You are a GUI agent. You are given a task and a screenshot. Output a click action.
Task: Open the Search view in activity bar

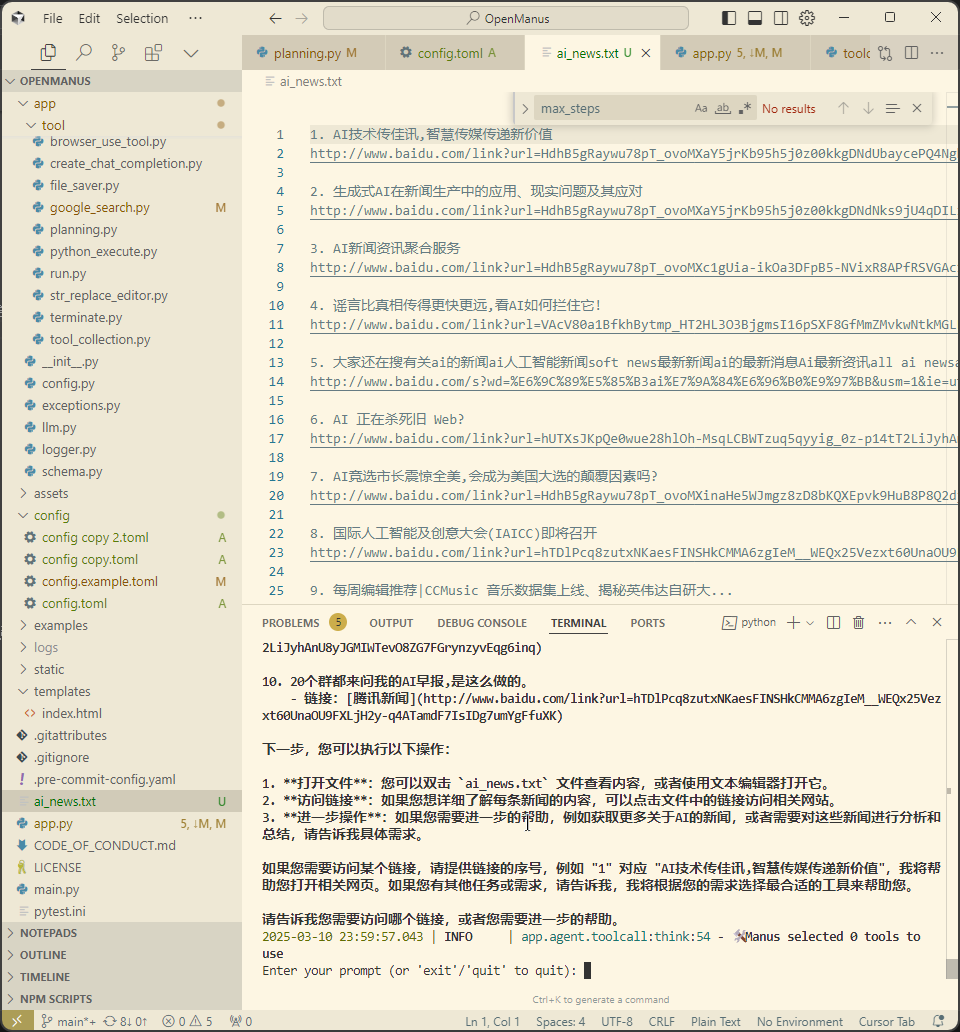(84, 53)
